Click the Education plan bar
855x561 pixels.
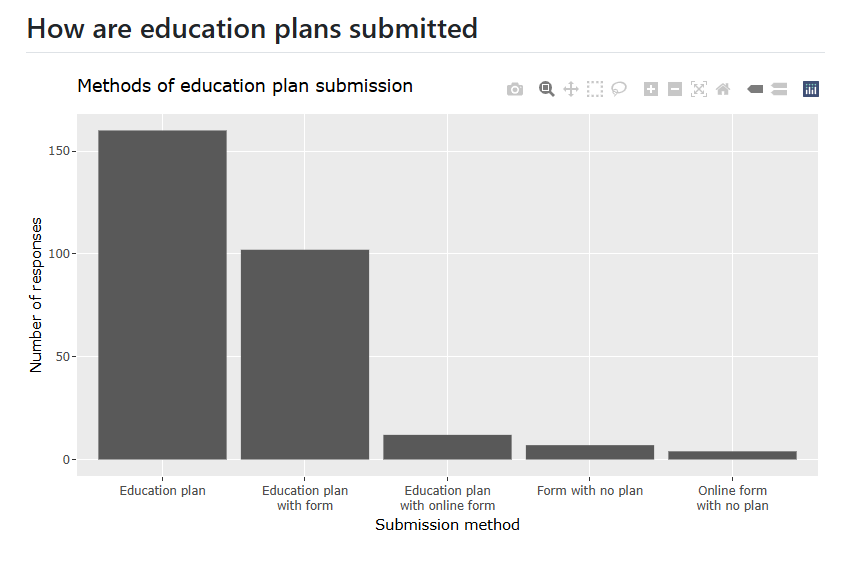tap(162, 294)
